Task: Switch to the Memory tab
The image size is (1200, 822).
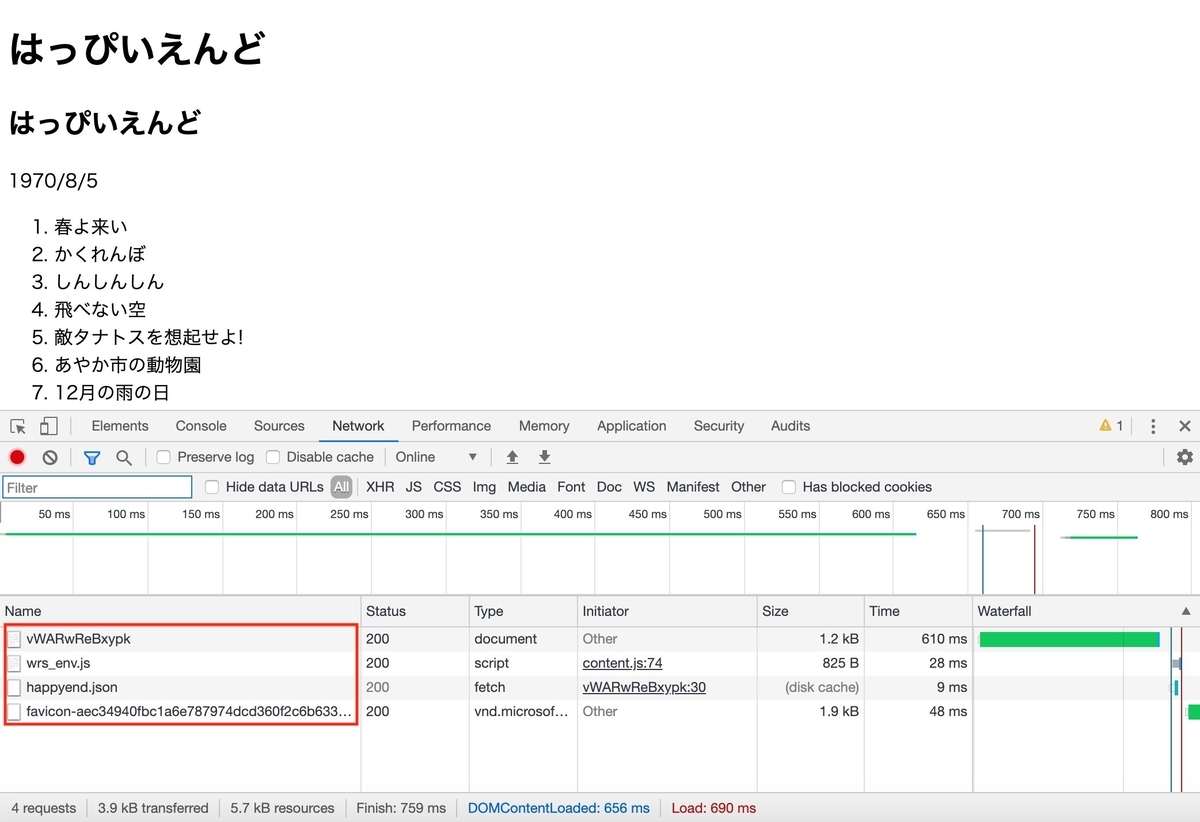Action: 544,426
